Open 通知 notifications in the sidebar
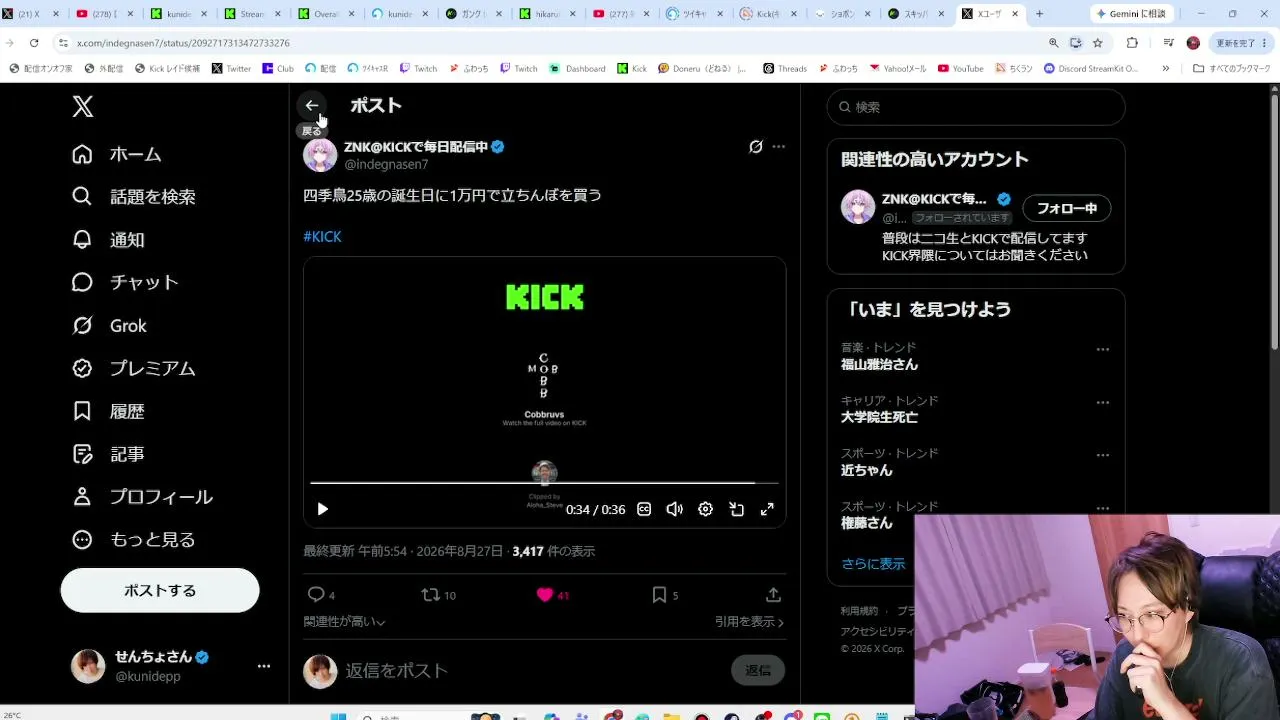Image resolution: width=1280 pixels, height=720 pixels. [x=109, y=240]
